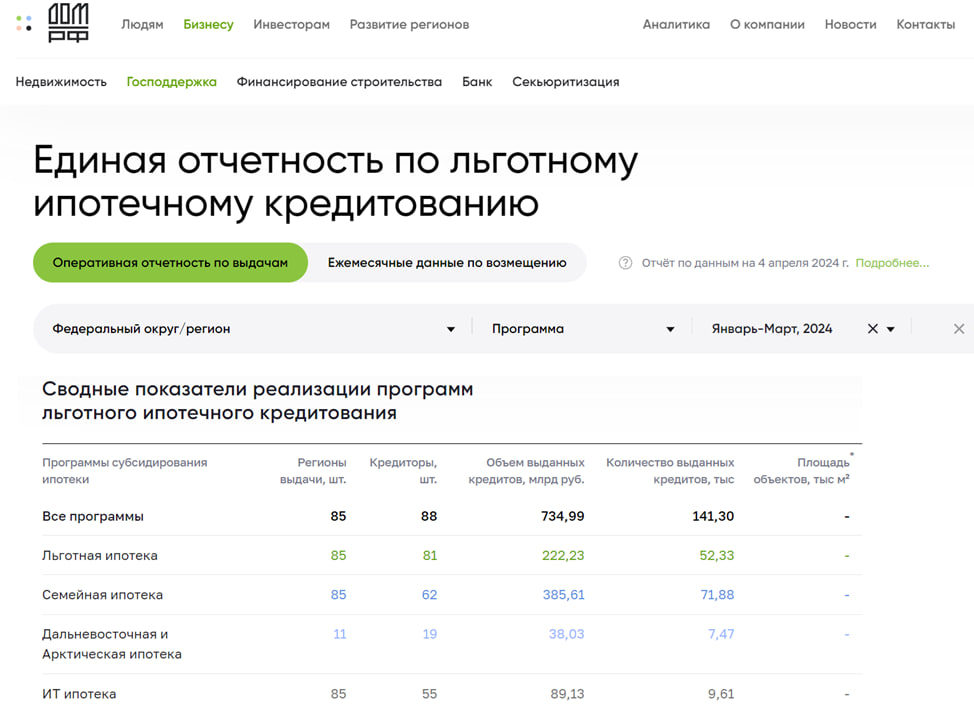974x719 pixels.
Task: Click Семейная ипотека creditors value 62
Action: click(429, 595)
